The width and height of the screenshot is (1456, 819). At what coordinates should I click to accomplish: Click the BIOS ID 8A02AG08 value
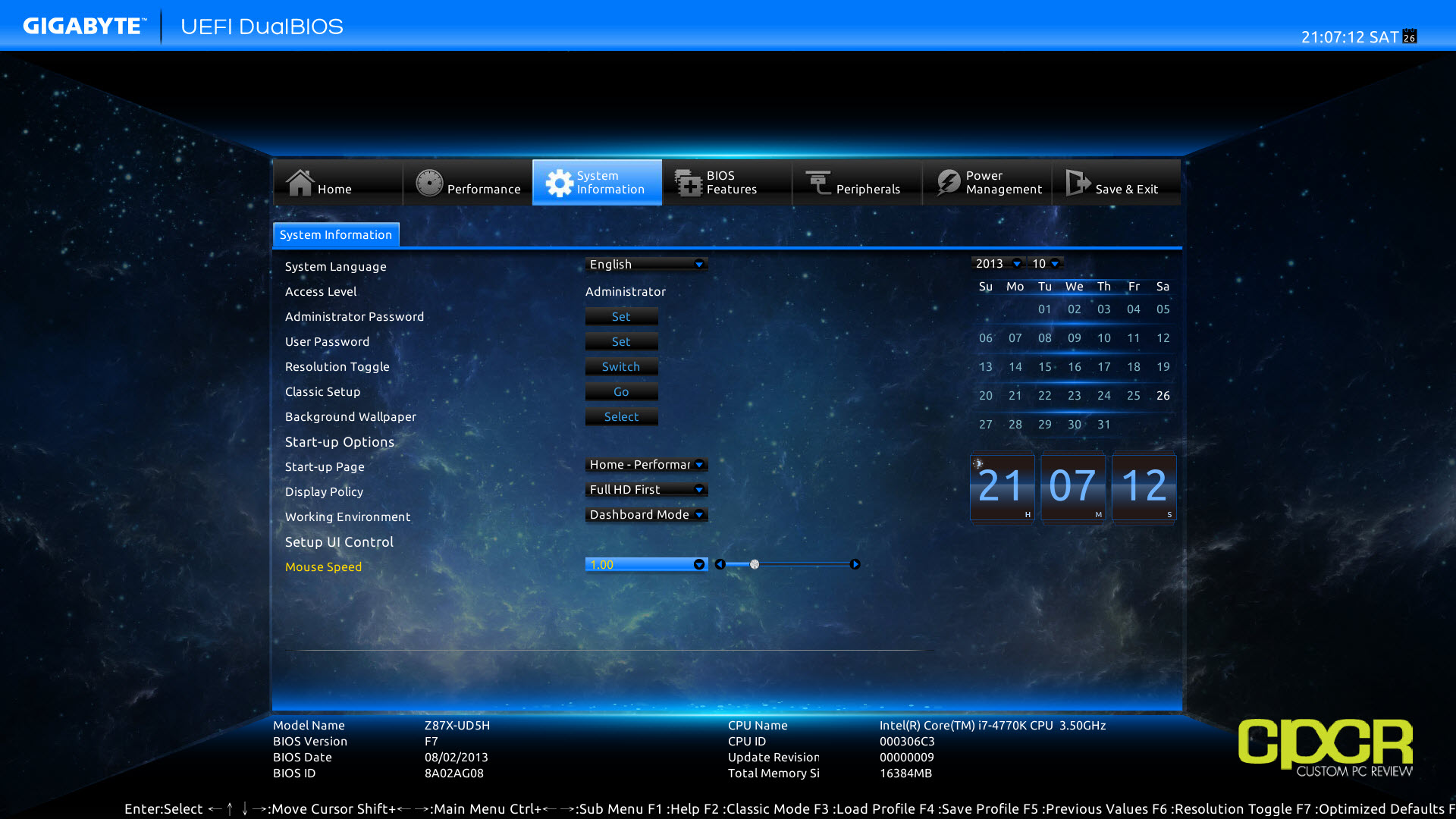click(454, 773)
